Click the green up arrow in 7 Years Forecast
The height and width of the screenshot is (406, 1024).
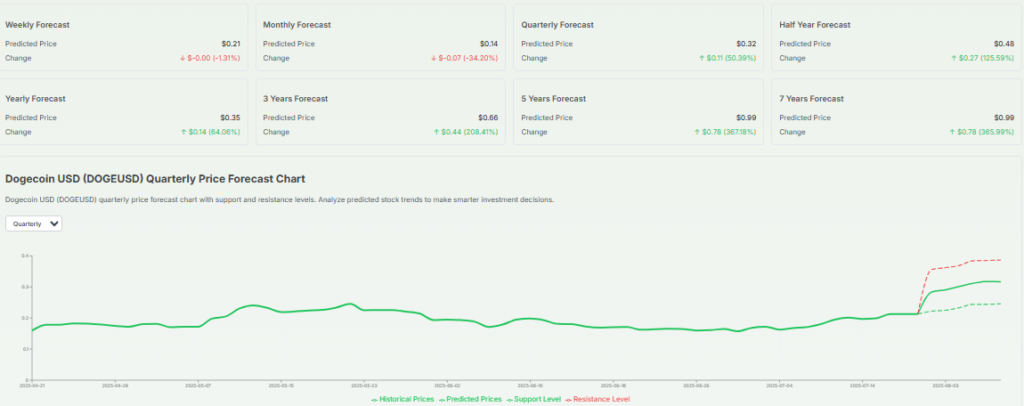click(x=953, y=132)
